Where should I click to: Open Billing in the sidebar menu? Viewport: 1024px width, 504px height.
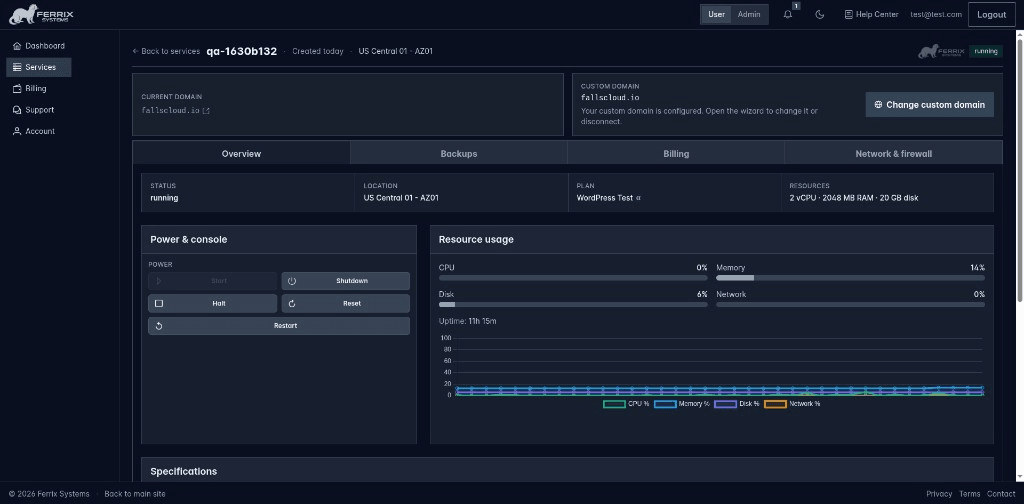coord(39,89)
